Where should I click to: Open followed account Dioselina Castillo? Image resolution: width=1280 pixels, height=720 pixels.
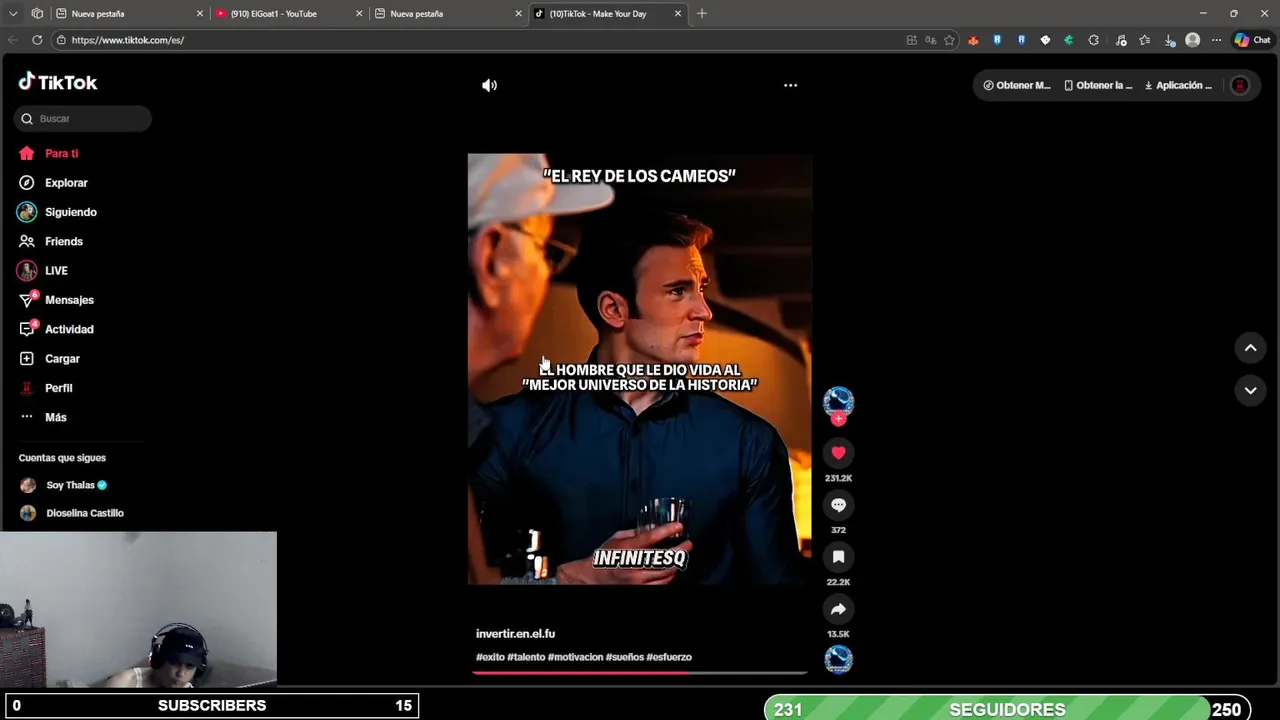84,513
